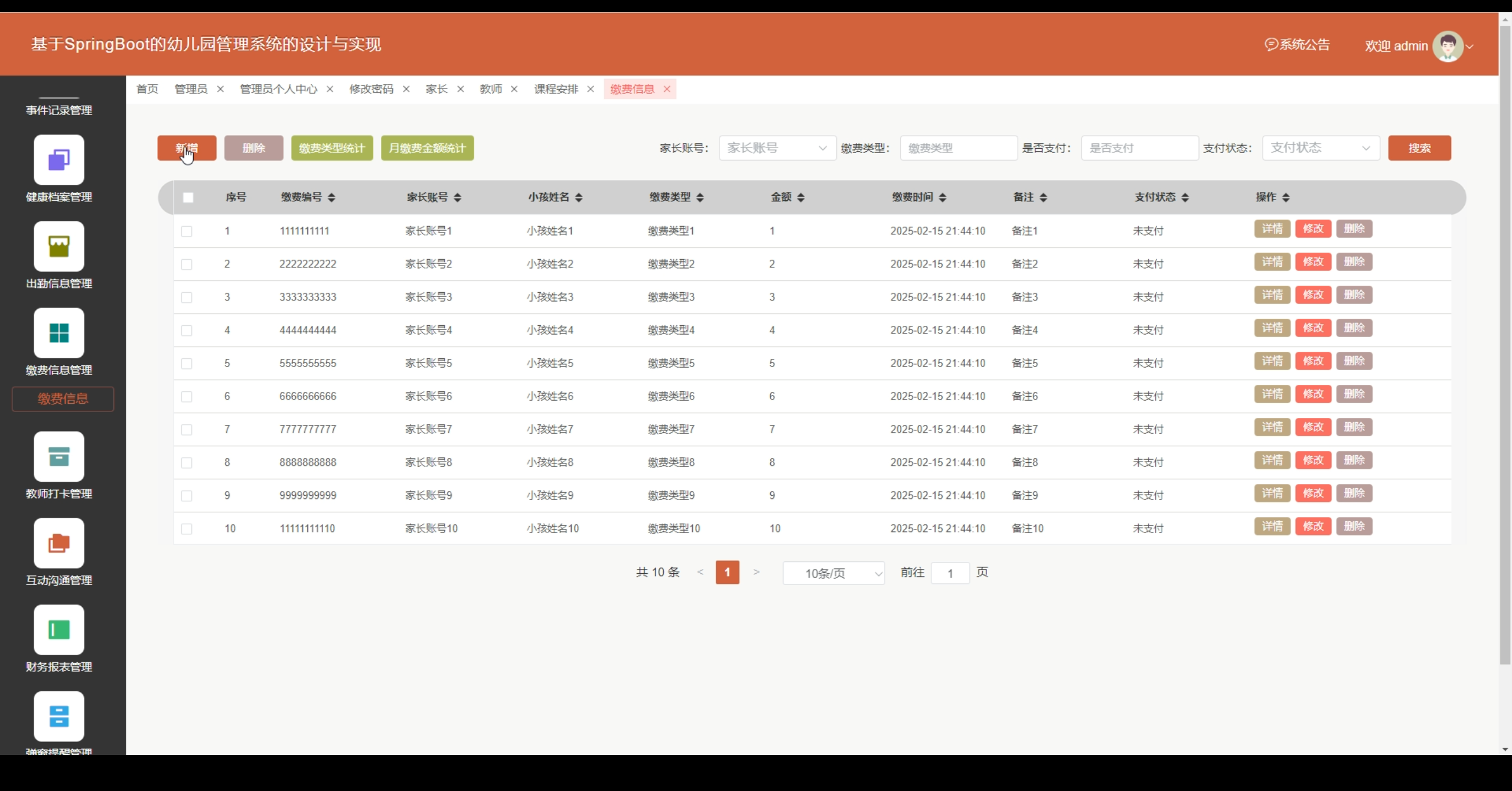Open the 支付状态 filter dropdown
Viewport: 1512px width, 791px height.
pyautogui.click(x=1320, y=148)
